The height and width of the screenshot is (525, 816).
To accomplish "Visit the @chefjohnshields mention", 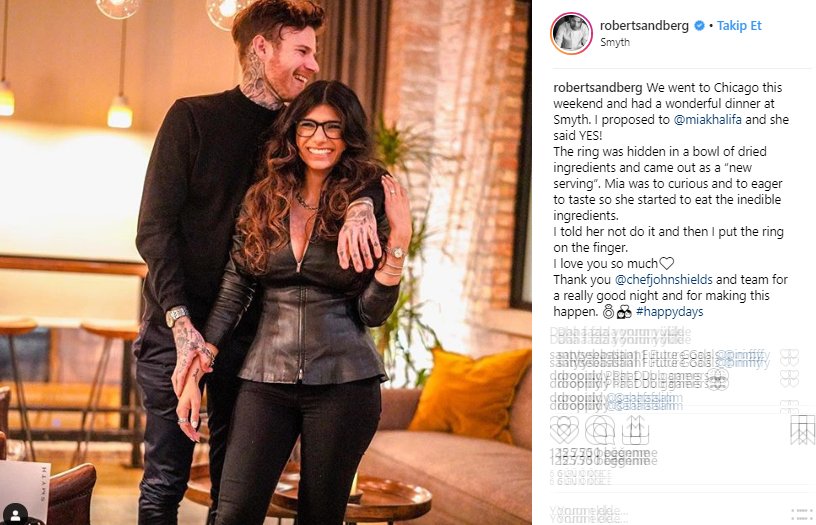I will (664, 279).
